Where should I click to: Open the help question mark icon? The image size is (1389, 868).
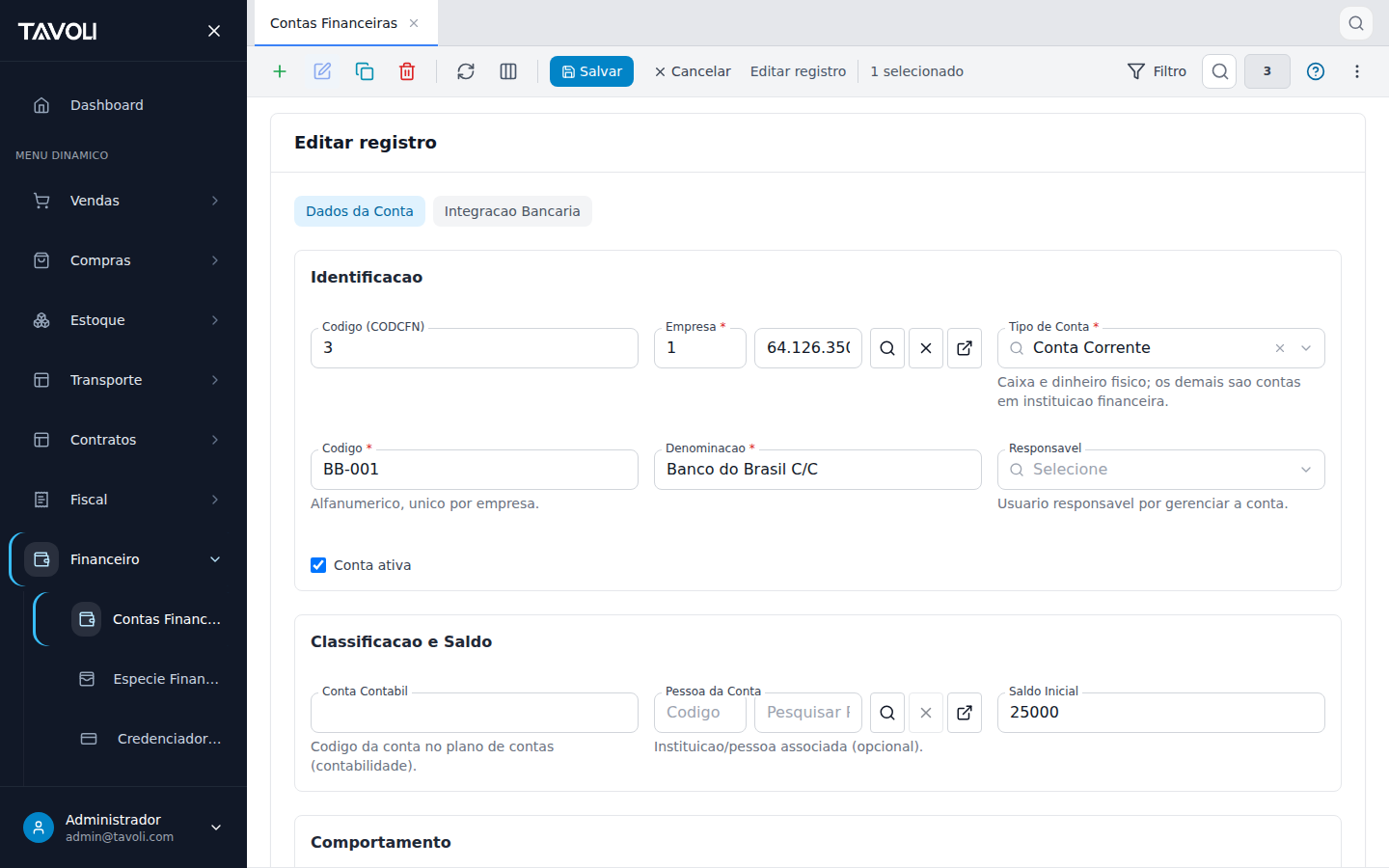(x=1316, y=71)
